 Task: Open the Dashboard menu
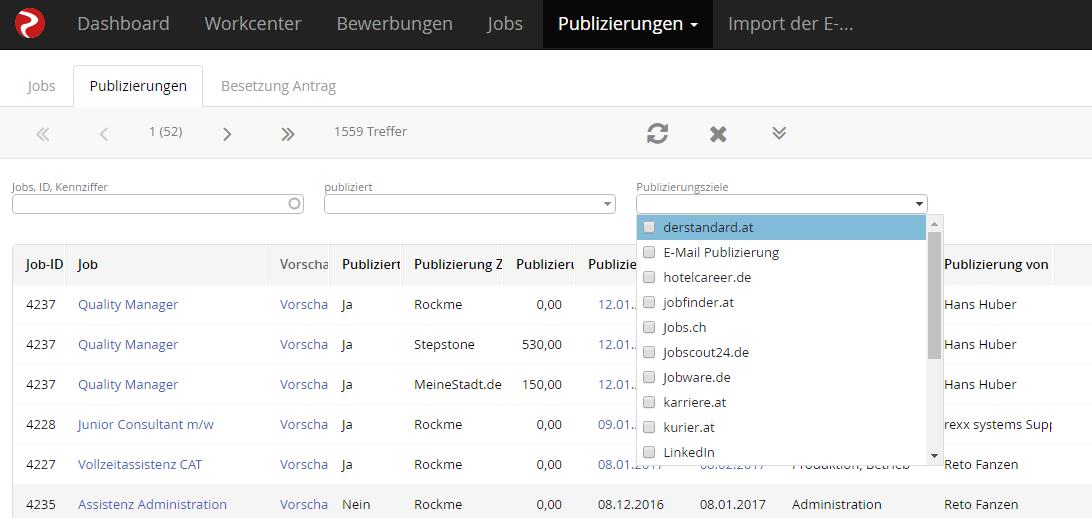[x=123, y=24]
